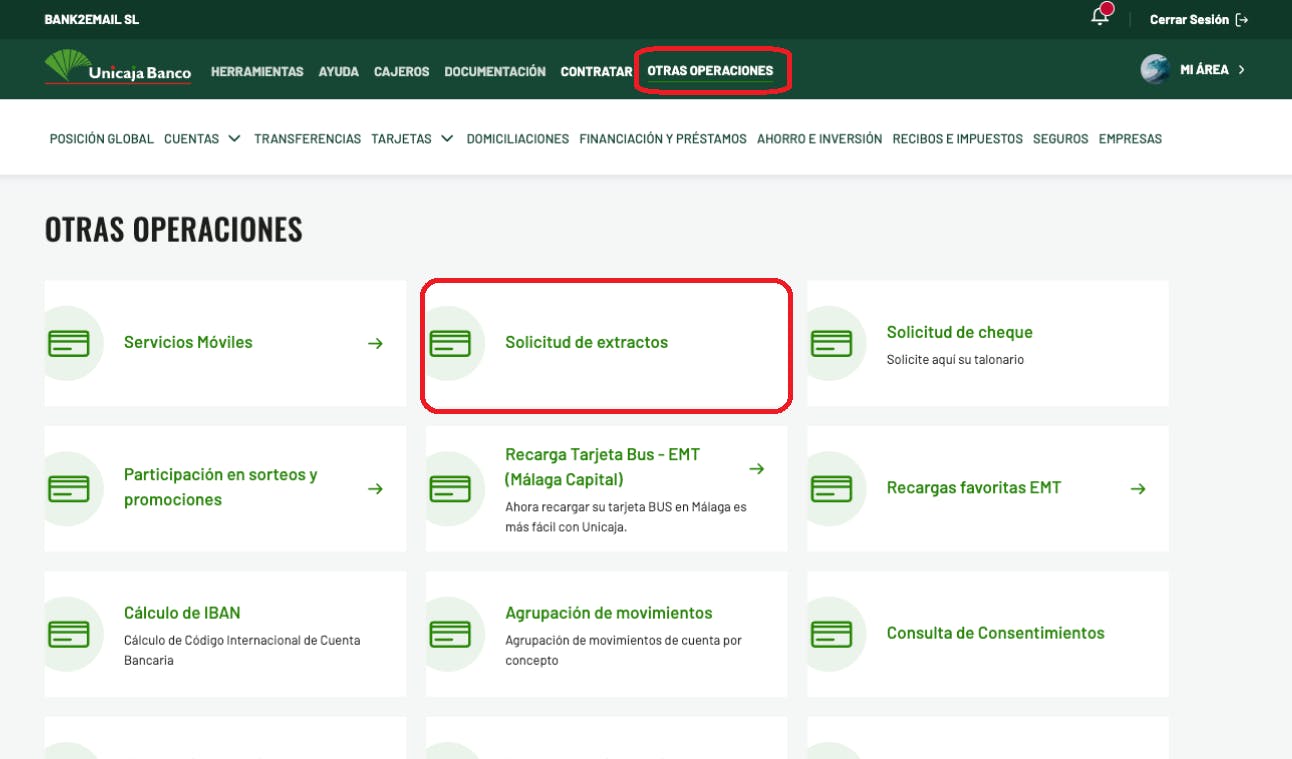Open Participación en sorteos y promociones
Viewport: 1292px width, 759px height.
[x=221, y=487]
